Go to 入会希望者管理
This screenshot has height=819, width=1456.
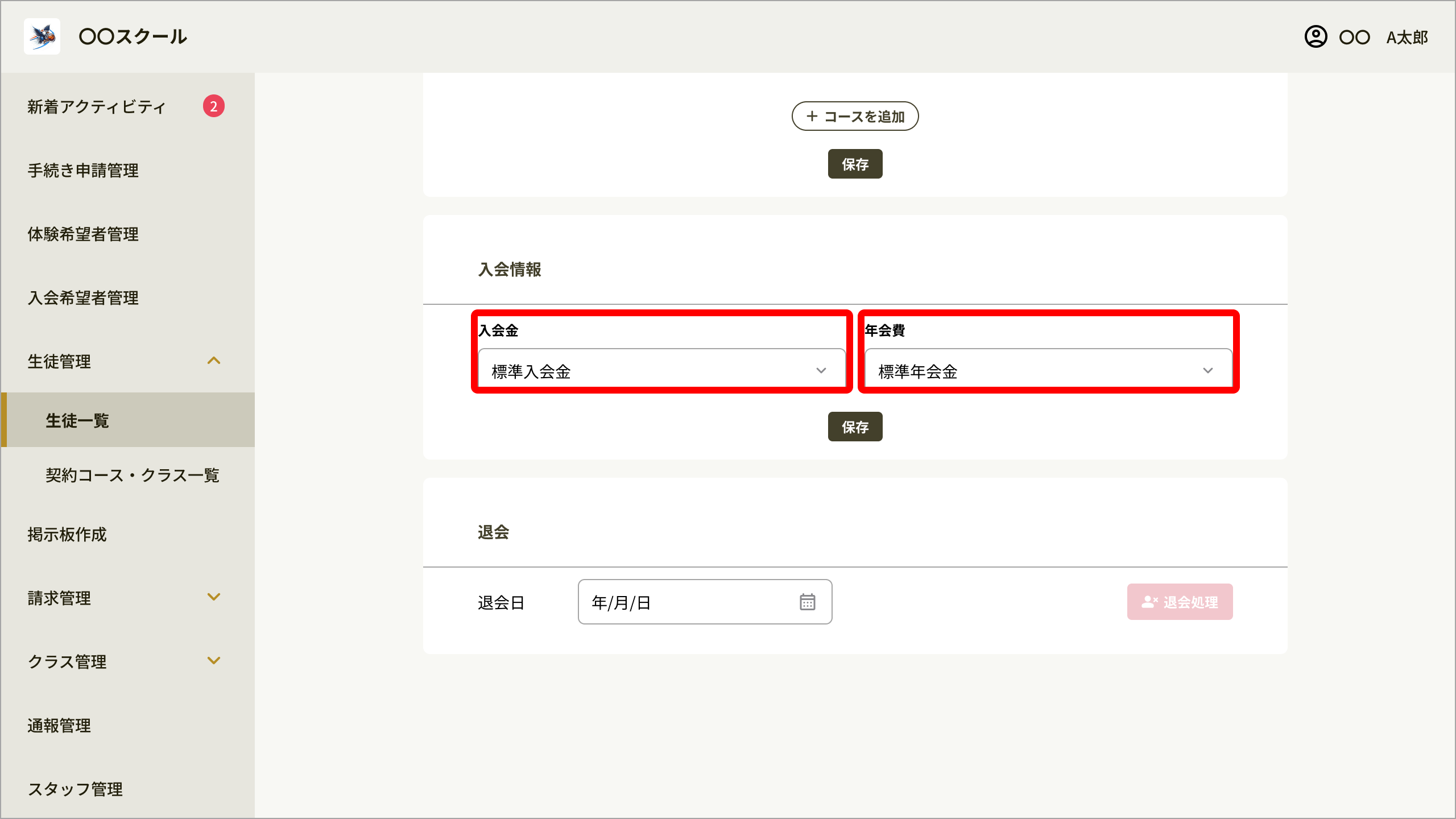(x=83, y=298)
